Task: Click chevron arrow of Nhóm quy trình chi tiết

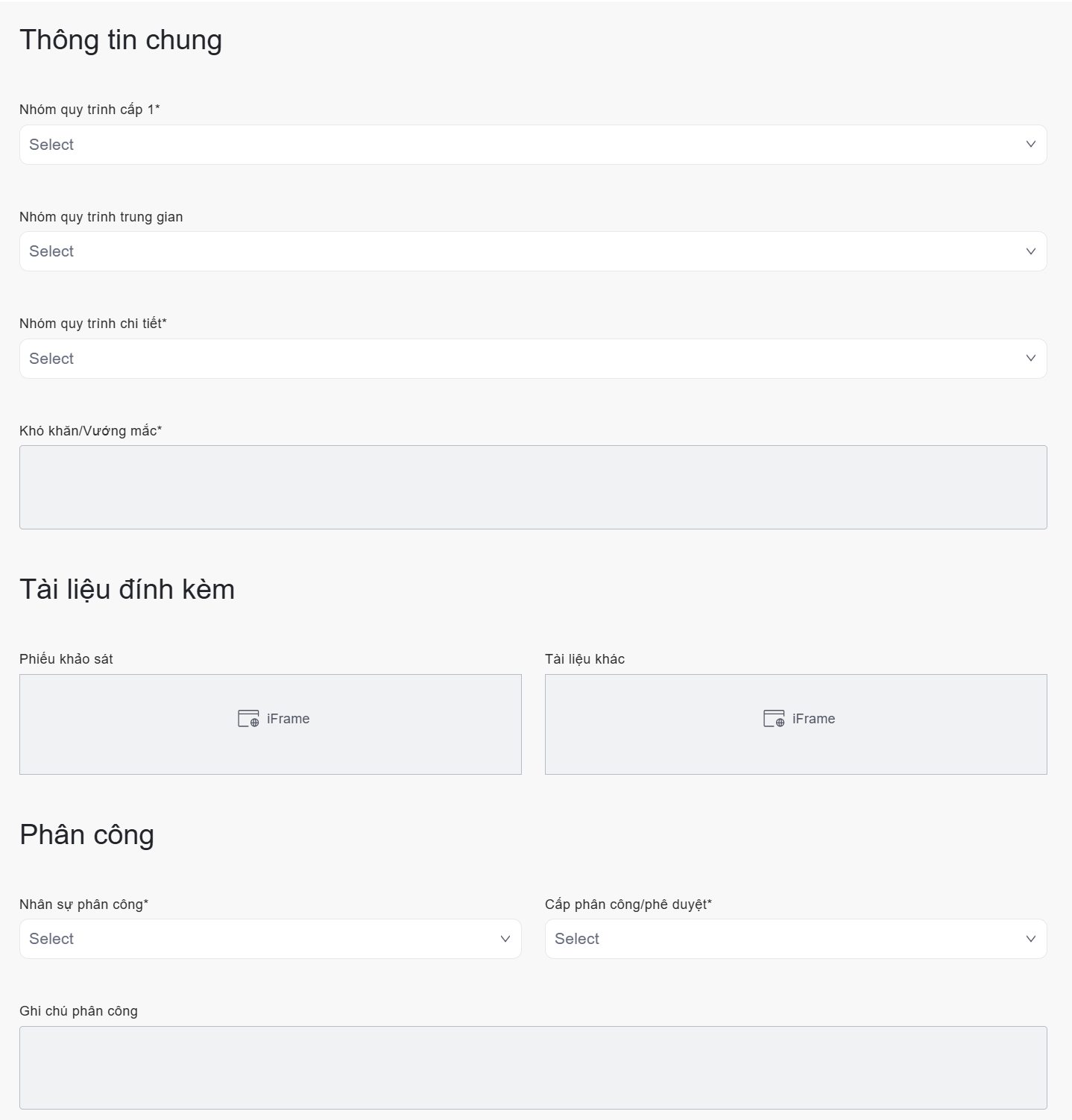Action: click(1030, 358)
